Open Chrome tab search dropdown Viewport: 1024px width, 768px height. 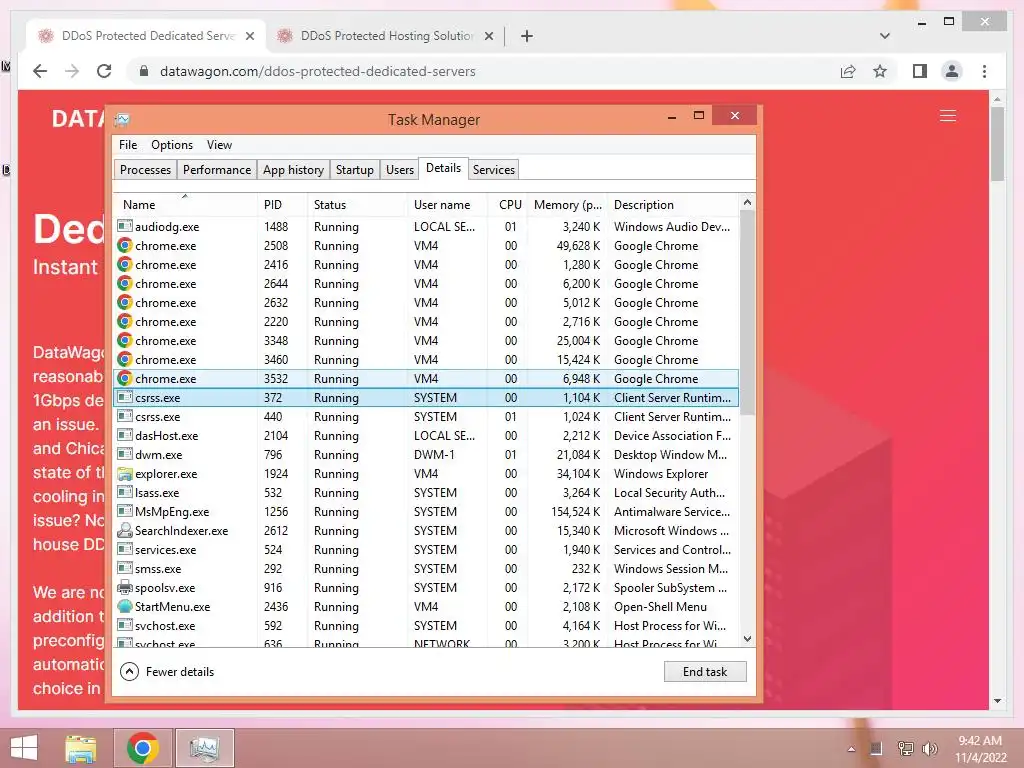pyautogui.click(x=885, y=36)
